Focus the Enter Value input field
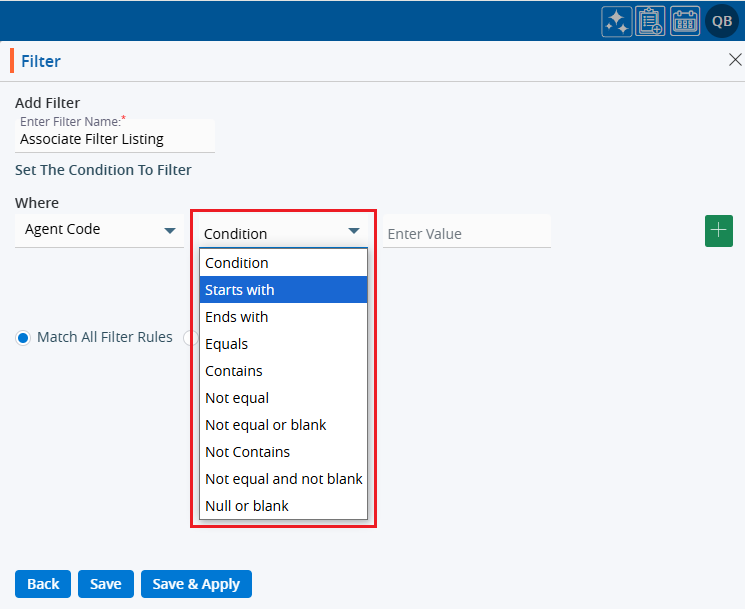 466,234
